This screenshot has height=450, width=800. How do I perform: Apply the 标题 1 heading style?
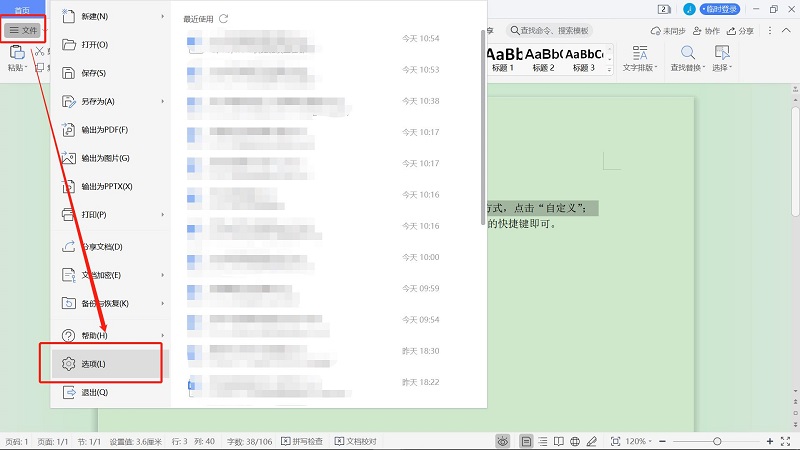coord(504,60)
